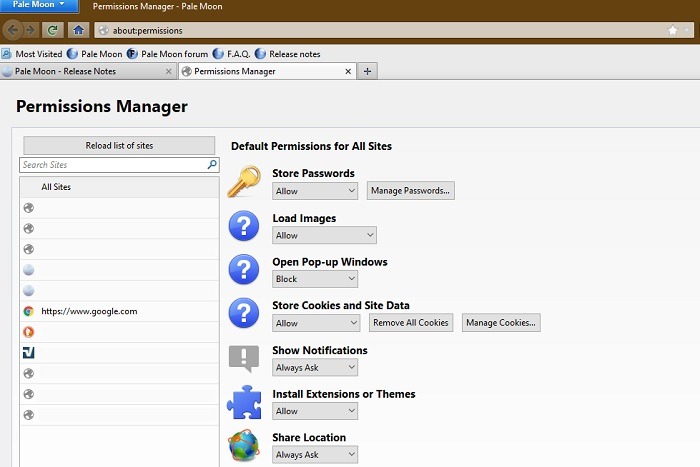Open the dropdown arrow next to the bookmark star
700x467 pixels.
(687, 30)
